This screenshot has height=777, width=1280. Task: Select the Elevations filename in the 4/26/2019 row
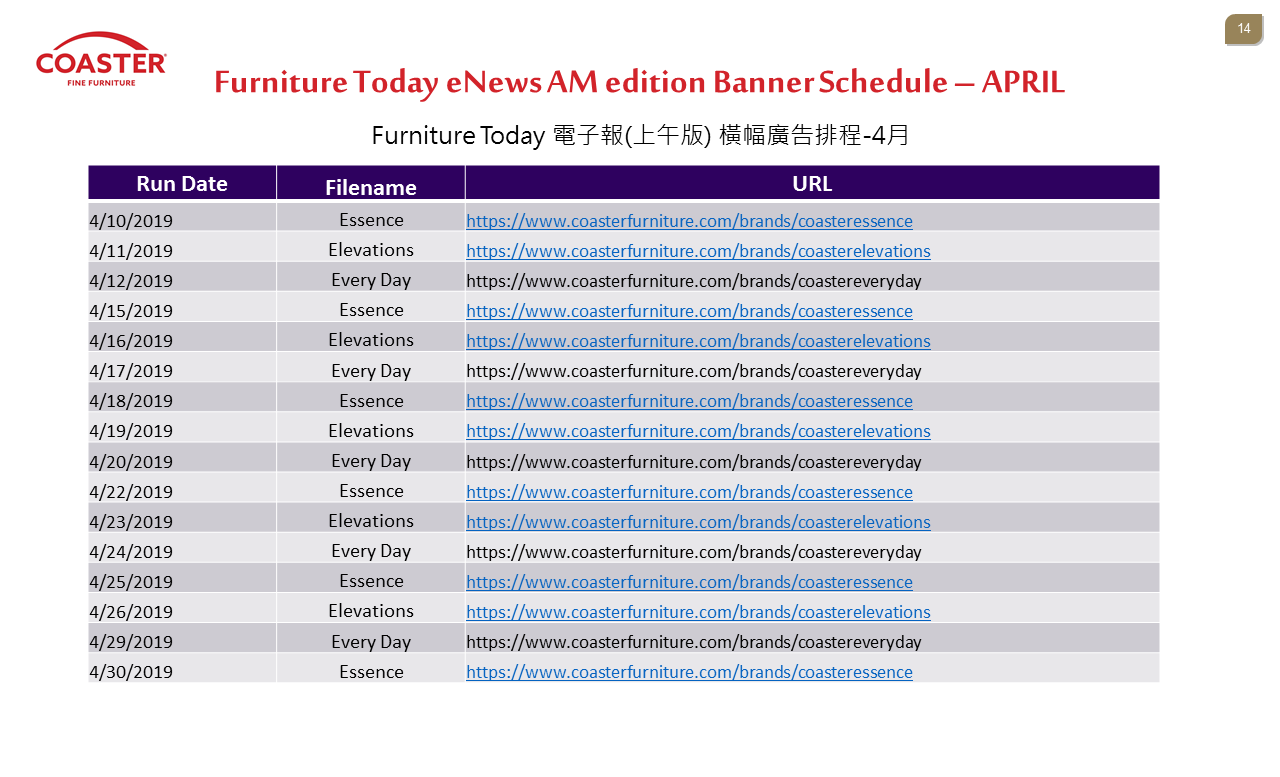click(371, 611)
